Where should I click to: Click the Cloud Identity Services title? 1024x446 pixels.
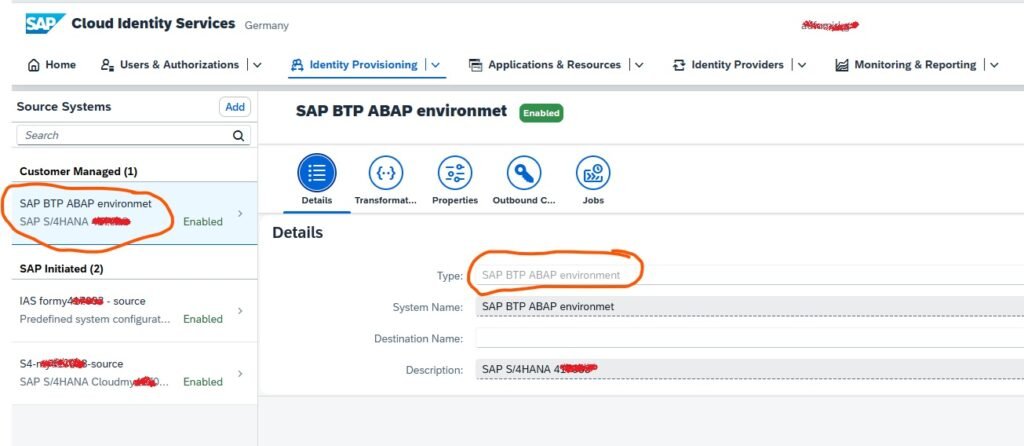coord(153,24)
